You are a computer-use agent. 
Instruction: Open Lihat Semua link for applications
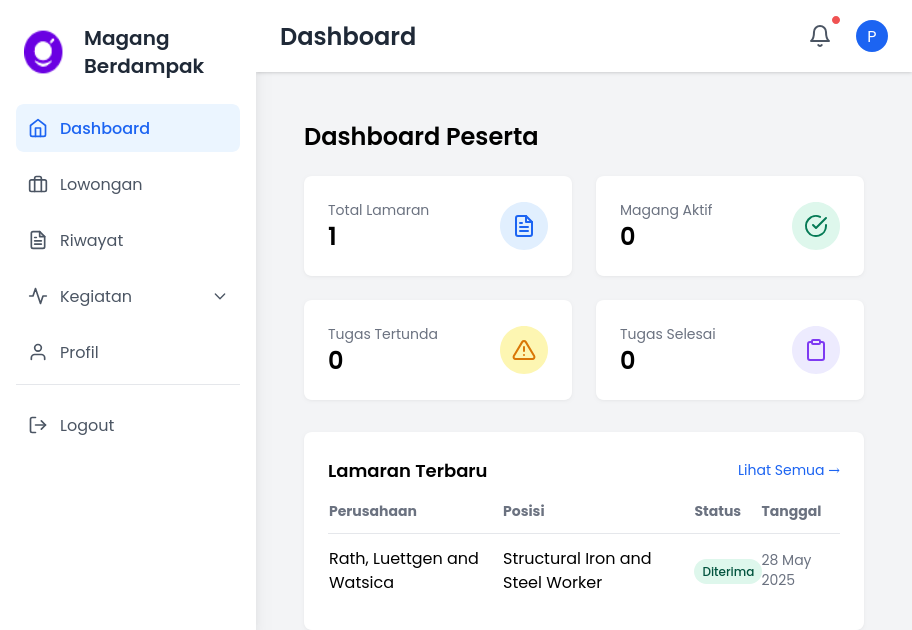point(789,470)
